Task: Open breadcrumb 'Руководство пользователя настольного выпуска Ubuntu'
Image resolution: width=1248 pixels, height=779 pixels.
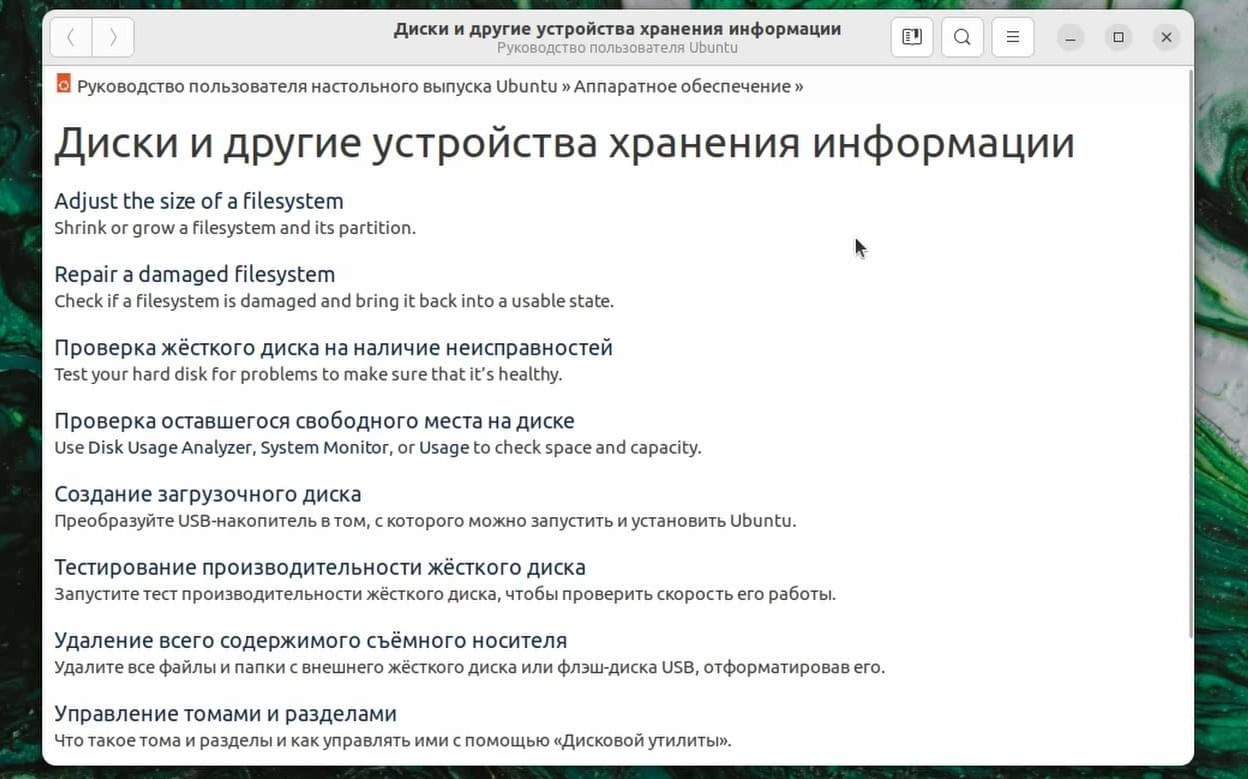Action: click(x=317, y=86)
